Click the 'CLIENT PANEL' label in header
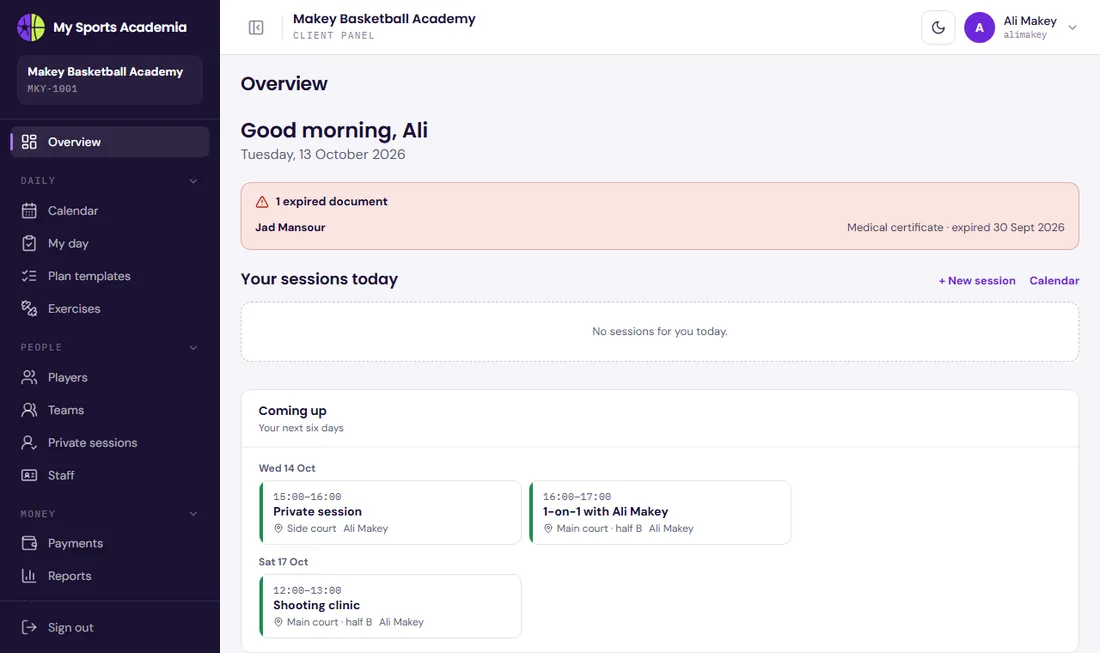 [334, 36]
